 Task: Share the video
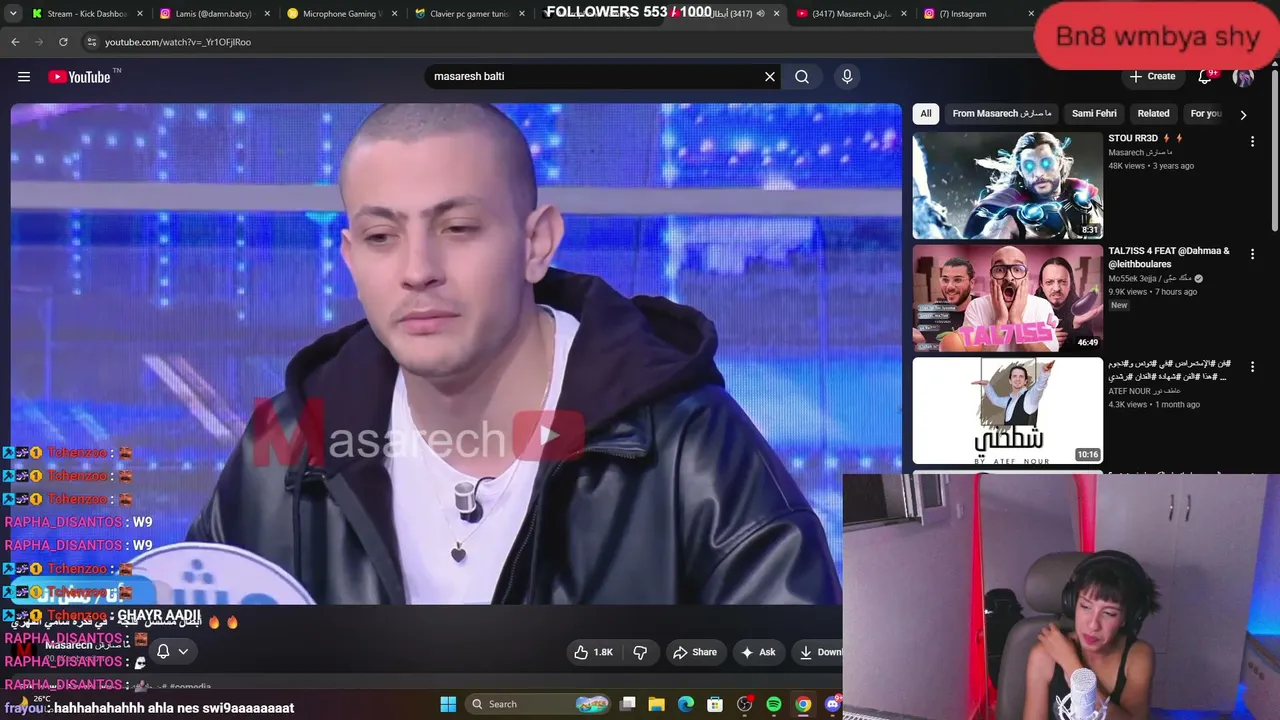(695, 652)
